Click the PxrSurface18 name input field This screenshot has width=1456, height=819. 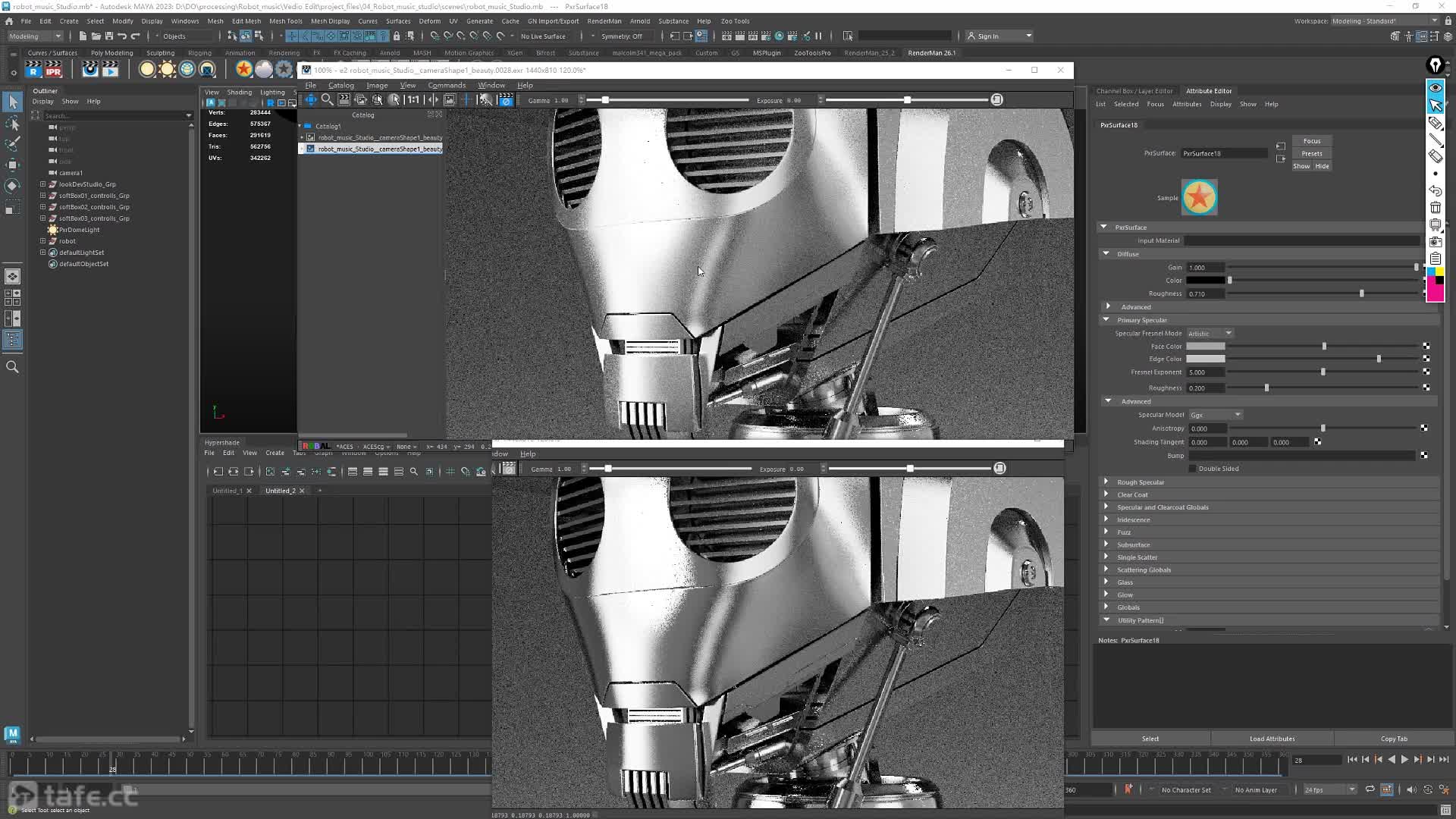[x=1224, y=154]
